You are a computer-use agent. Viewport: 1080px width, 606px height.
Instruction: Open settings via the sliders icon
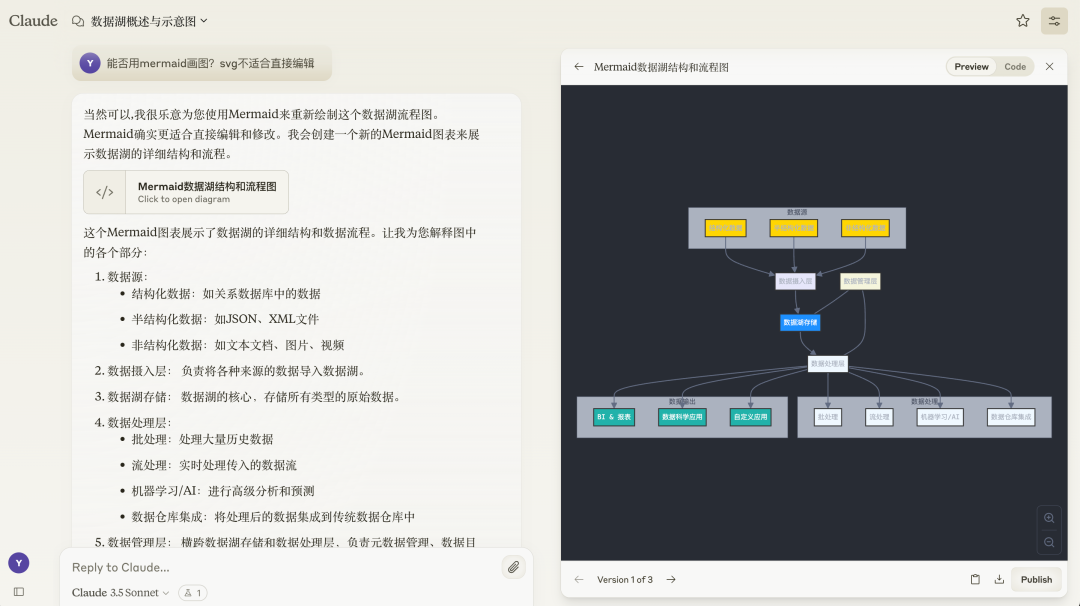click(1054, 20)
